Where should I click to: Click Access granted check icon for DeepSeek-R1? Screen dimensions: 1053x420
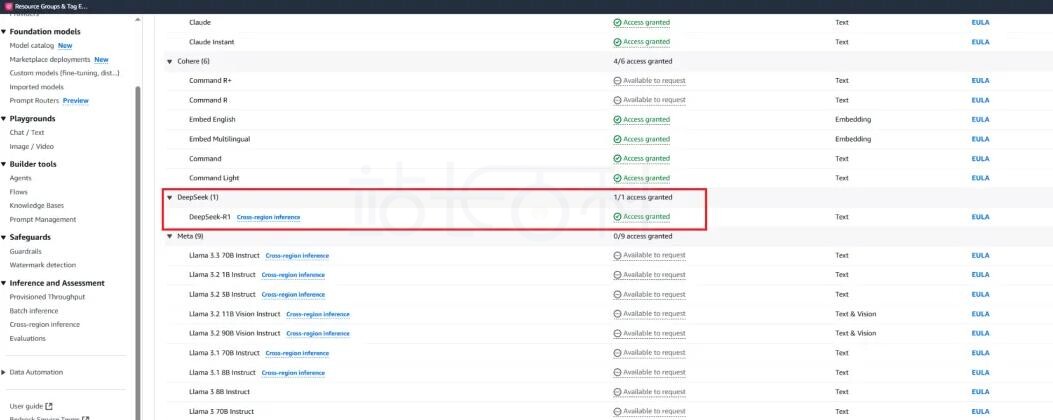[617, 217]
